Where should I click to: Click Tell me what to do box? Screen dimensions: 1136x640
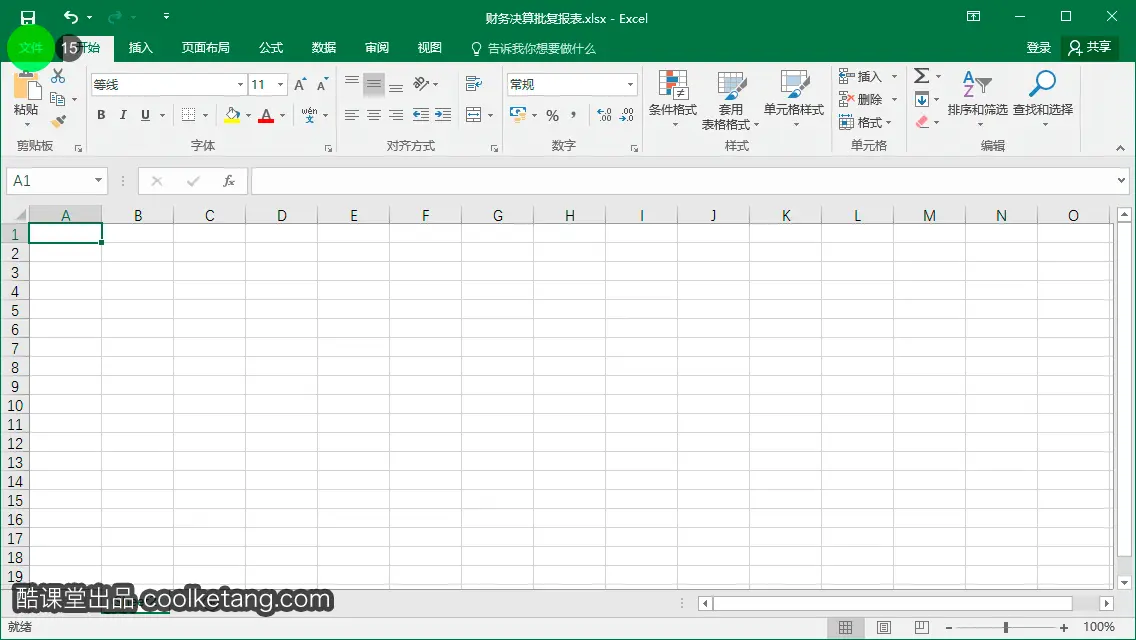click(x=533, y=49)
